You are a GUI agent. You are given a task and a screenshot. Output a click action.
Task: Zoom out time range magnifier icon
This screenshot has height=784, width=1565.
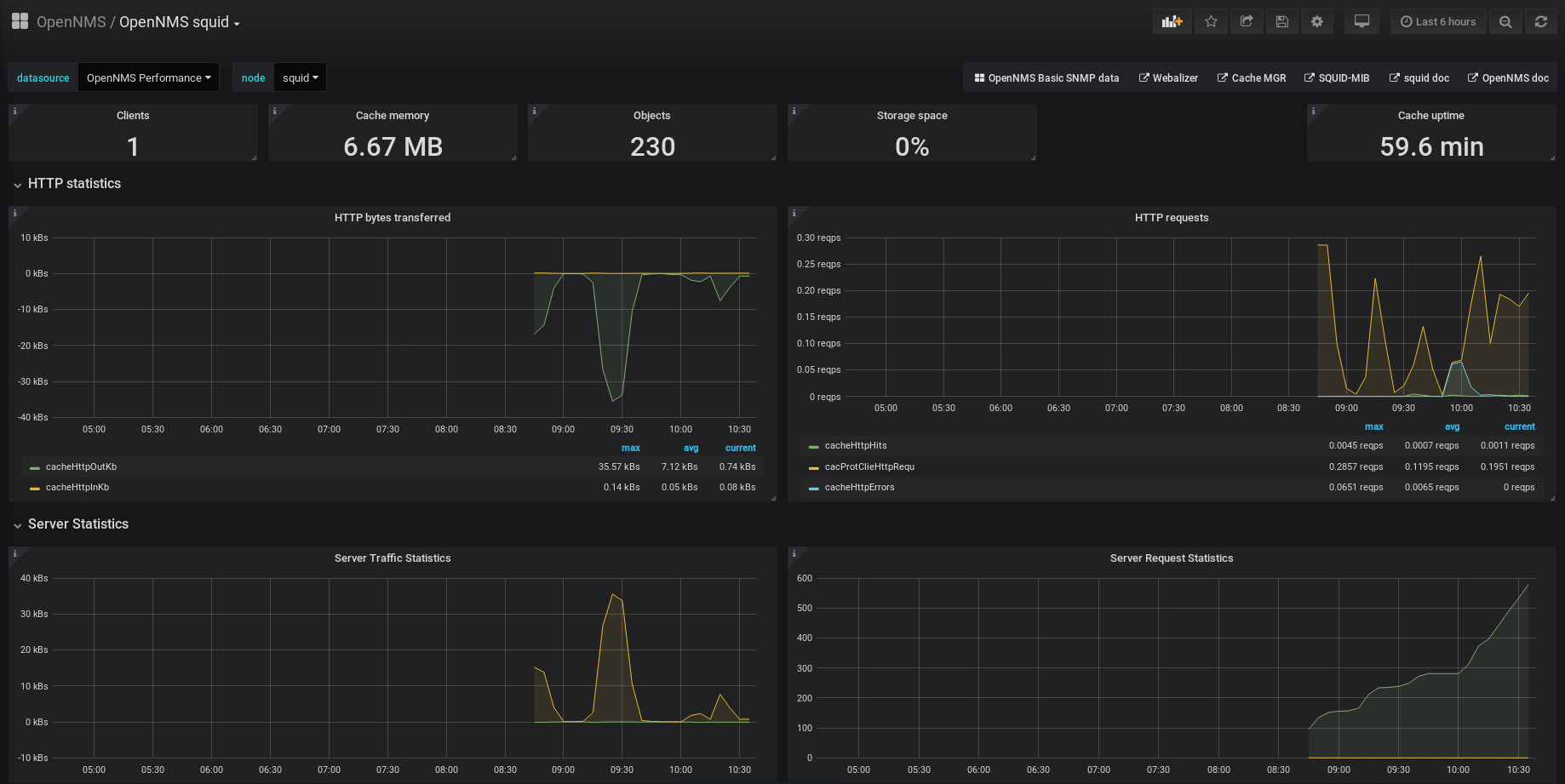coord(1505,22)
